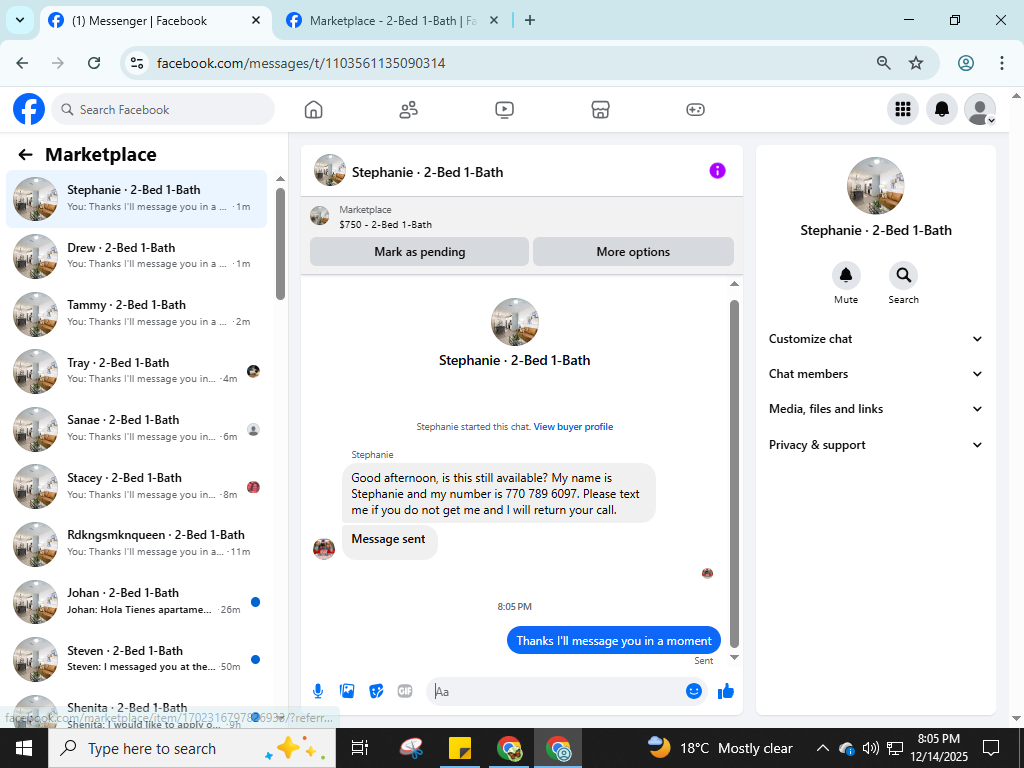Viewport: 1024px width, 768px height.
Task: Close the Marketplace 2-Bed 1-Bath tab
Action: coord(494,20)
